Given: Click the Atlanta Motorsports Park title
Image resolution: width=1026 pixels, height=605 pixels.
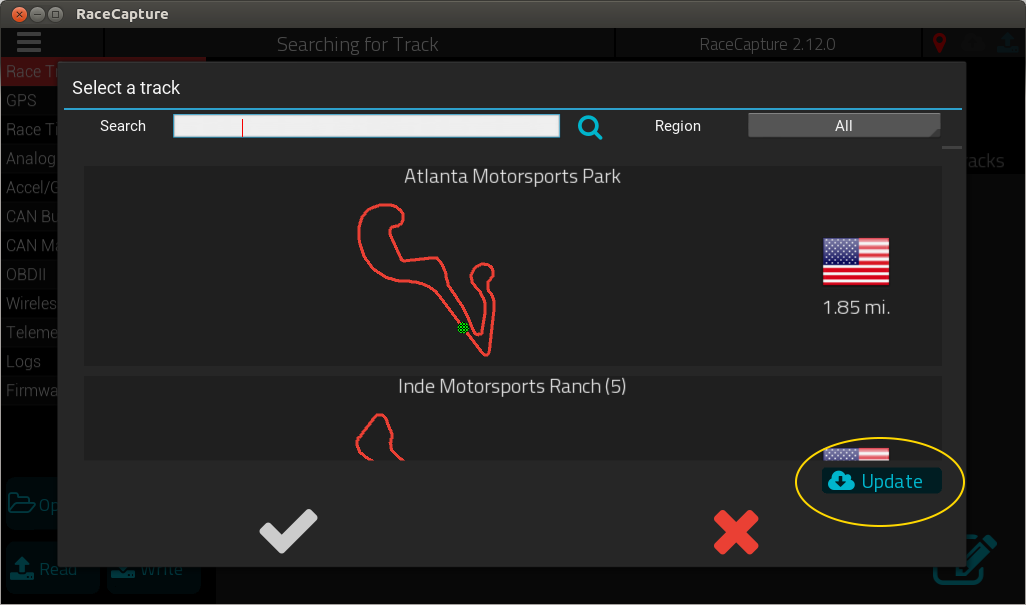Looking at the screenshot, I should (512, 177).
